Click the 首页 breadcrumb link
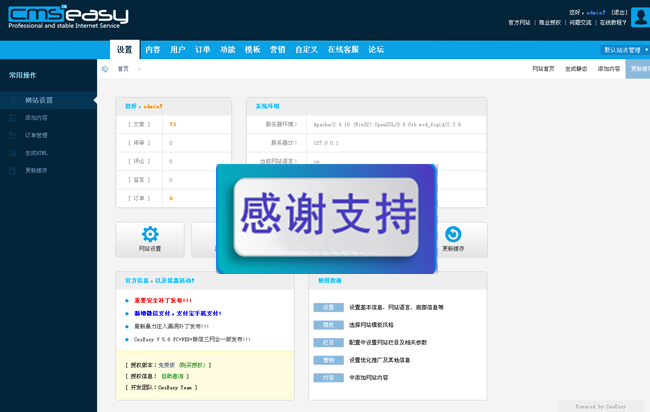 coord(123,69)
